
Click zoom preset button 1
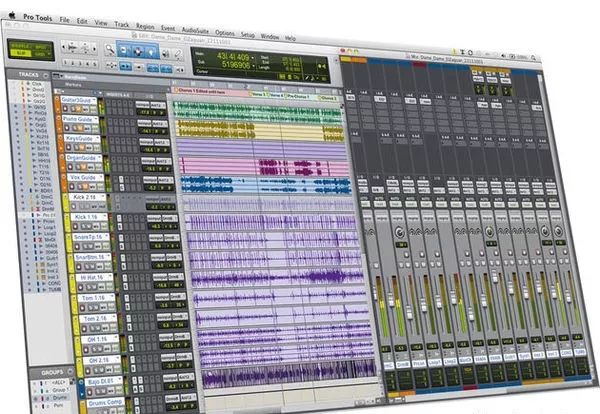[65, 62]
